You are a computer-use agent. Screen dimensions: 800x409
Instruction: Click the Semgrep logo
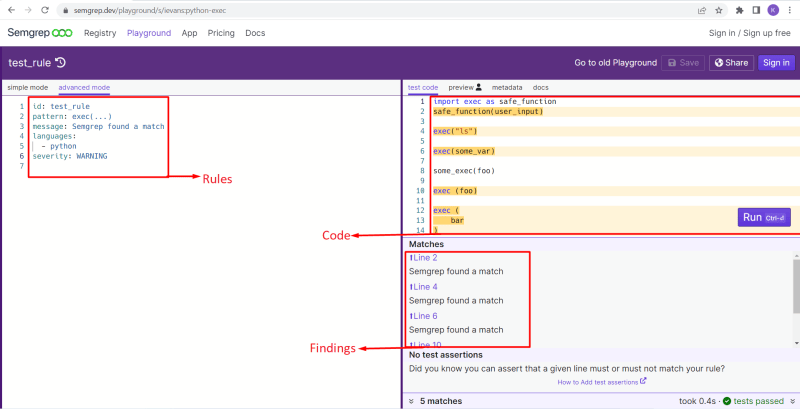coord(40,33)
